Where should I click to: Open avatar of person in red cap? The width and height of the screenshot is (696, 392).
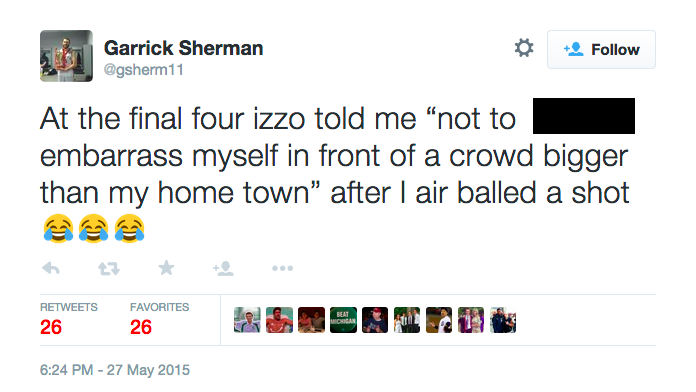click(375, 320)
